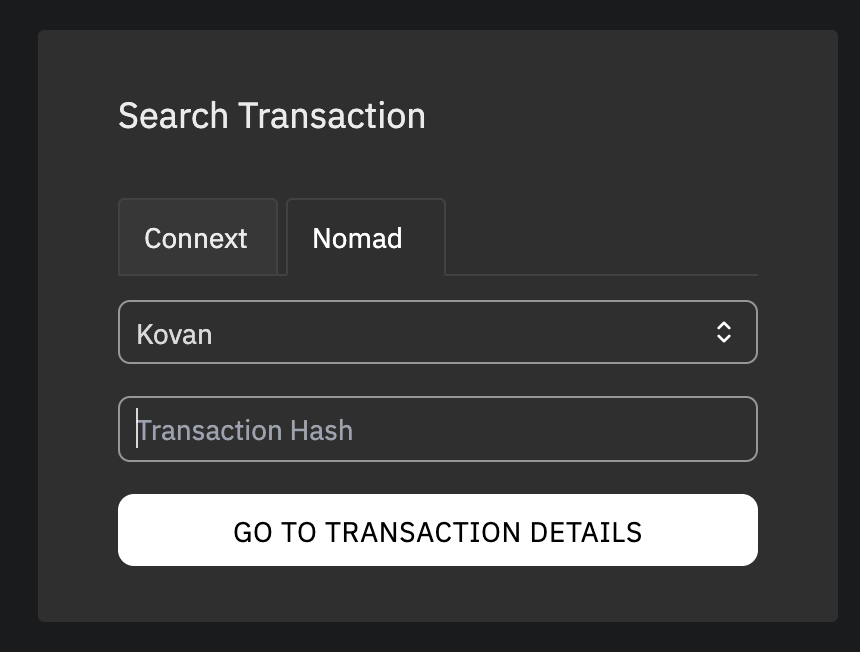This screenshot has width=860, height=652.
Task: Select the Nomad tab
Action: 358,238
